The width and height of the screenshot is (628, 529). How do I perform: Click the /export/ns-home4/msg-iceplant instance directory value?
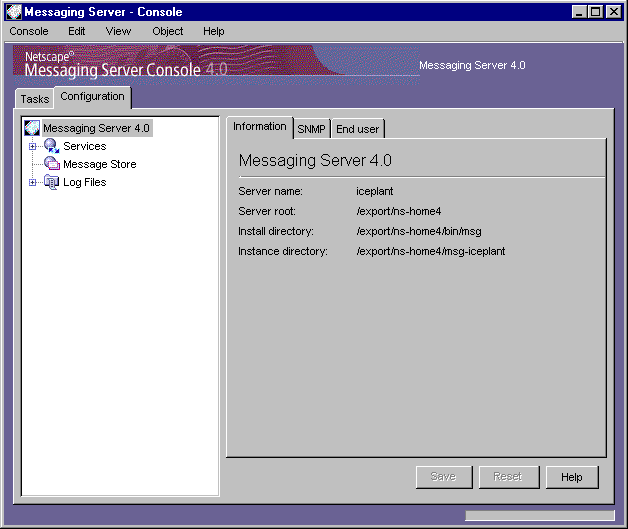431,251
